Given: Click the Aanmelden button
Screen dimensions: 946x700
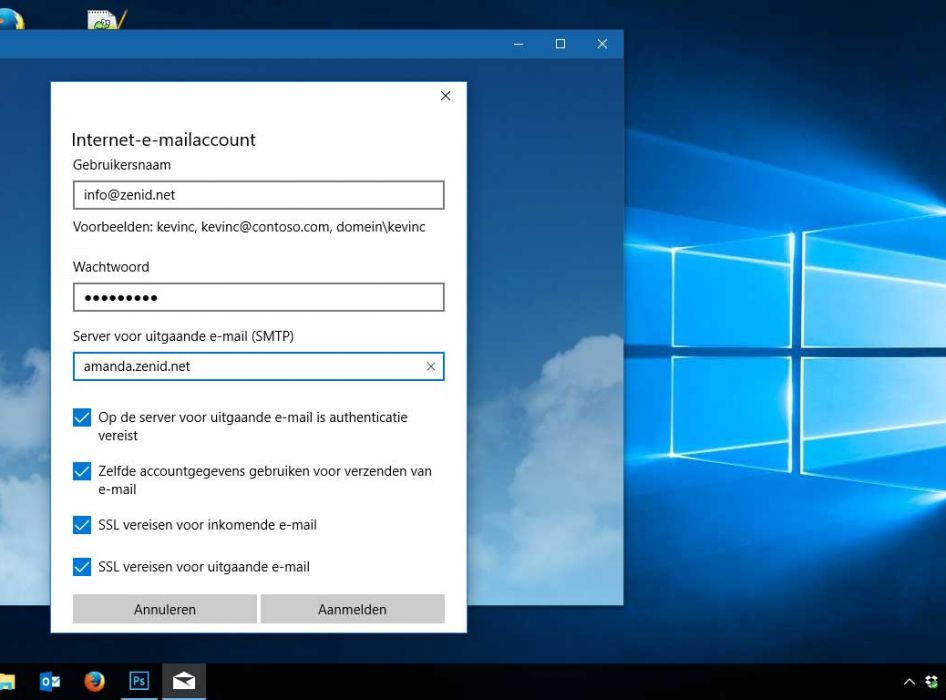Looking at the screenshot, I should pyautogui.click(x=352, y=609).
